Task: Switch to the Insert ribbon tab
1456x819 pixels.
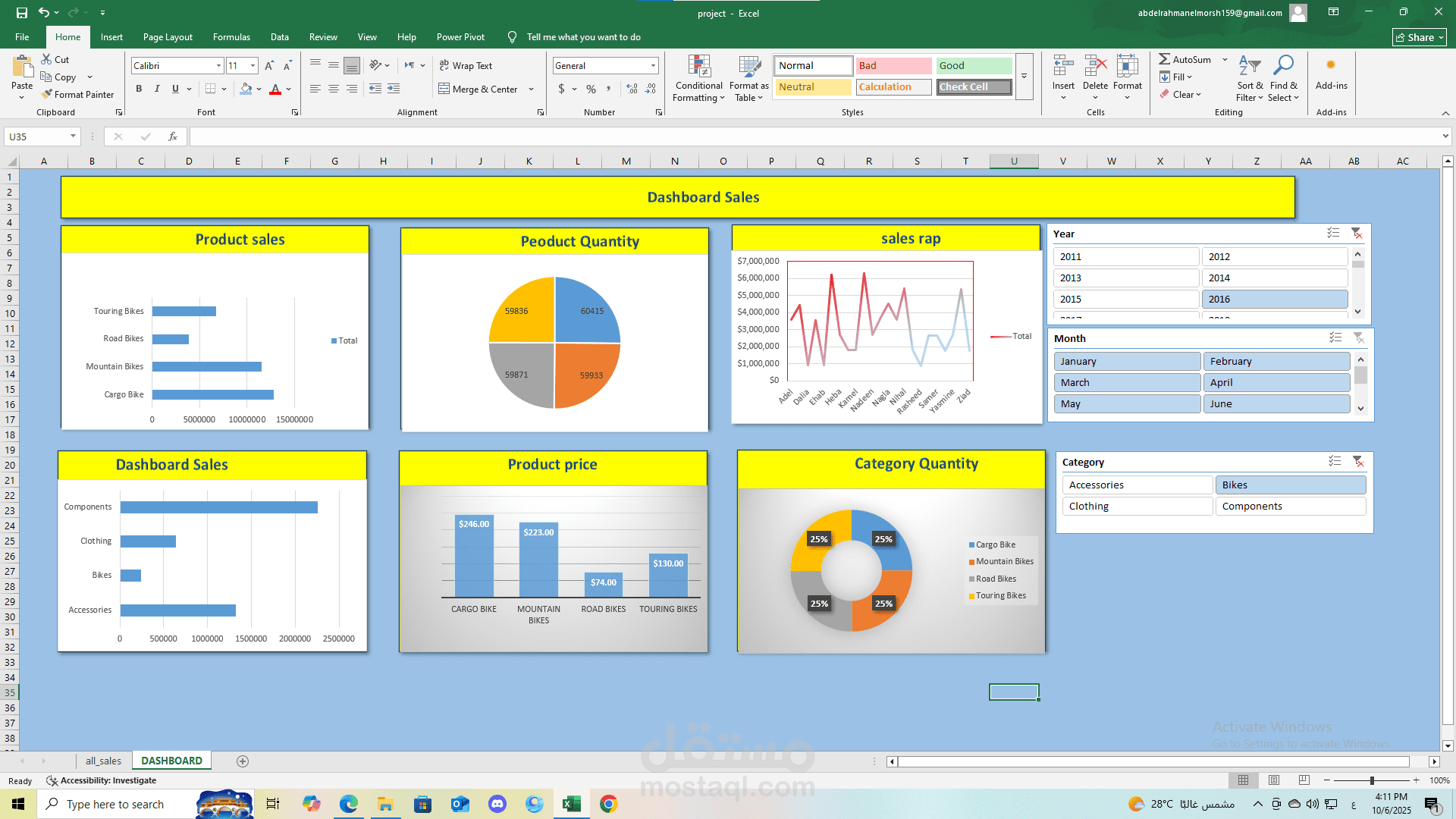Action: click(x=111, y=36)
